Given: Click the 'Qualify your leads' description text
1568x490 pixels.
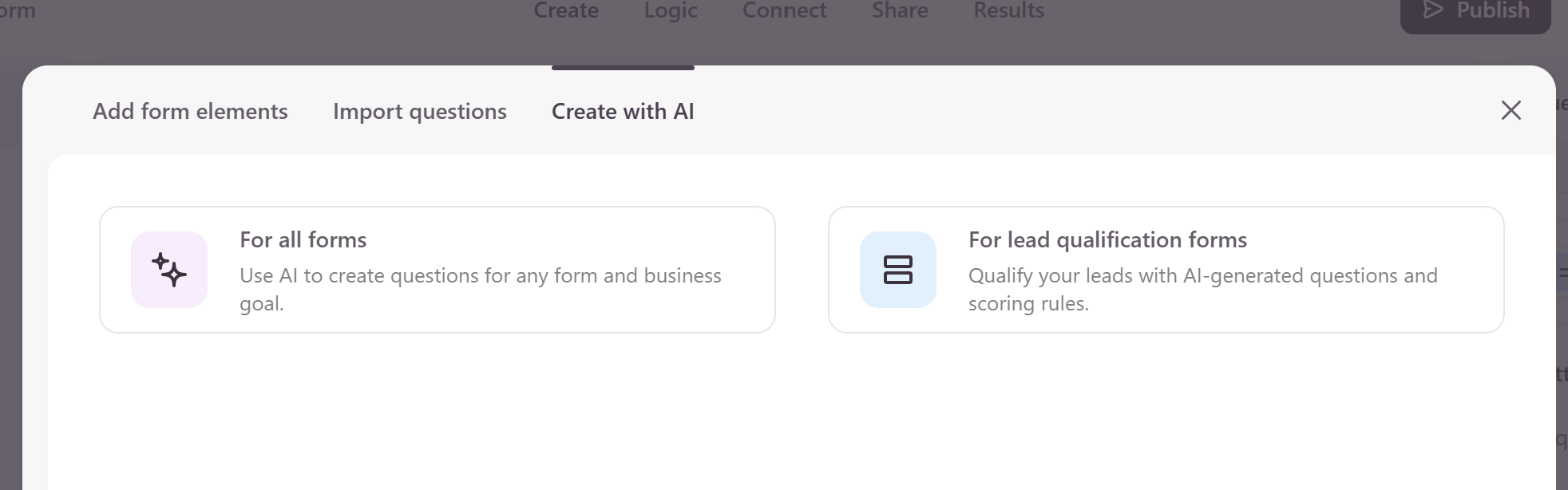Looking at the screenshot, I should tap(1203, 289).
